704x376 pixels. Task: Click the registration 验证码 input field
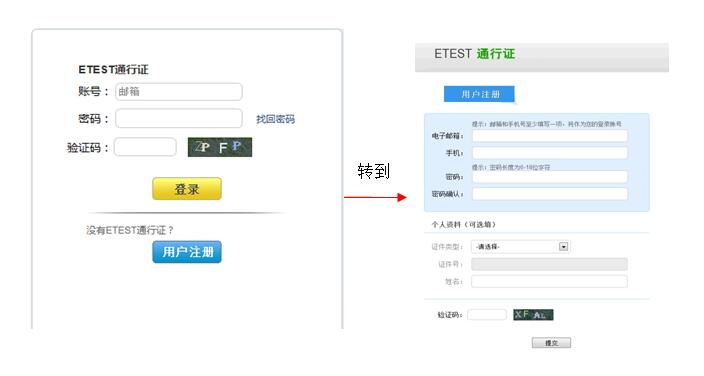pyautogui.click(x=487, y=315)
